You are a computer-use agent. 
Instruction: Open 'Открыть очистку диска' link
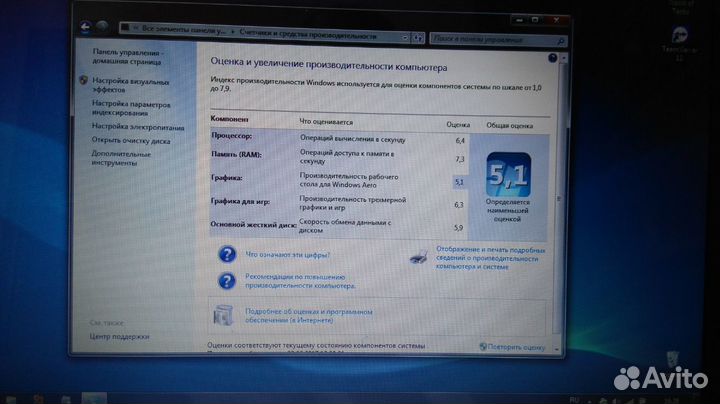(x=131, y=140)
